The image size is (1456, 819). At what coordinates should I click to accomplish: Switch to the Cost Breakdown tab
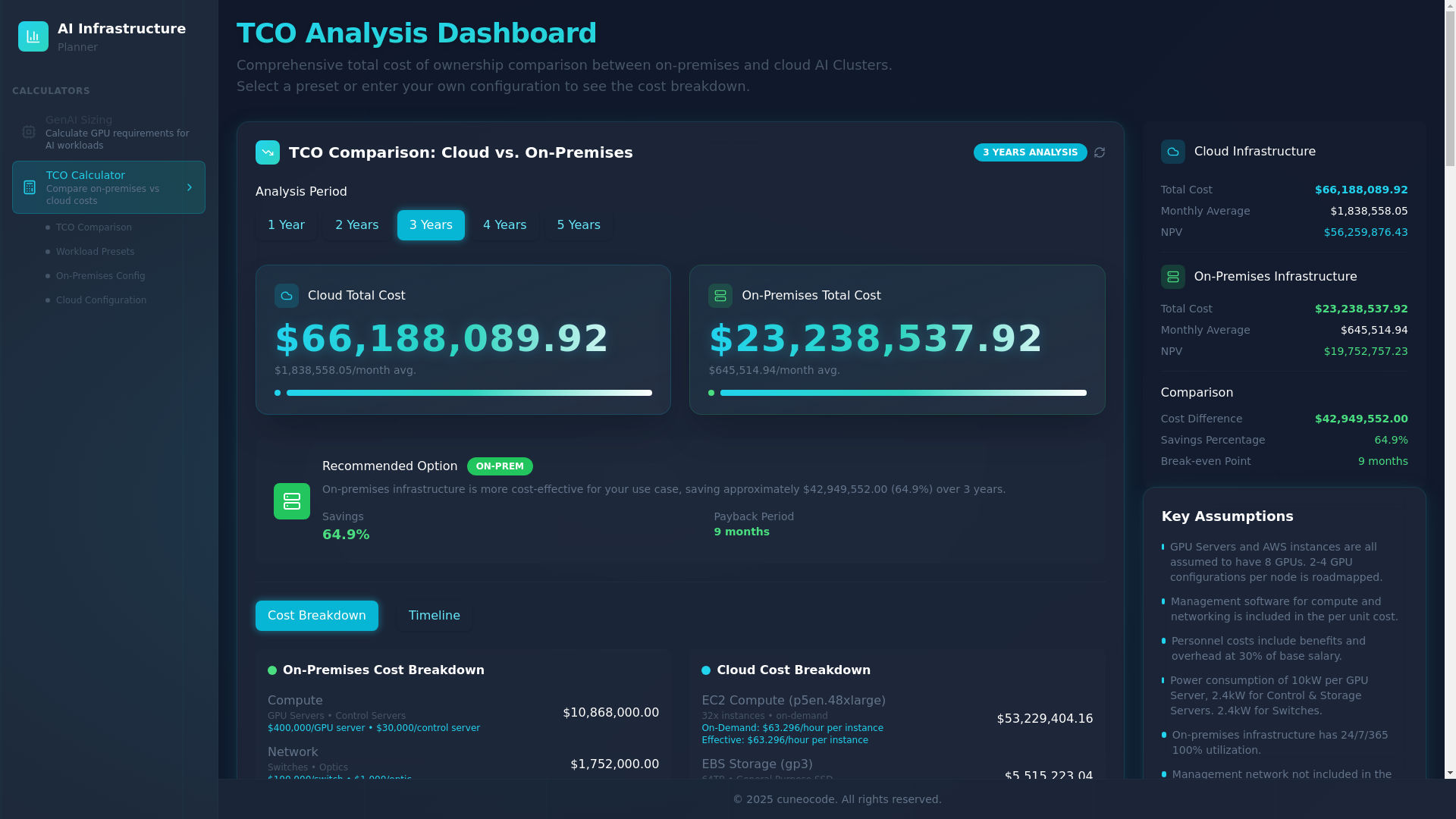tap(317, 616)
